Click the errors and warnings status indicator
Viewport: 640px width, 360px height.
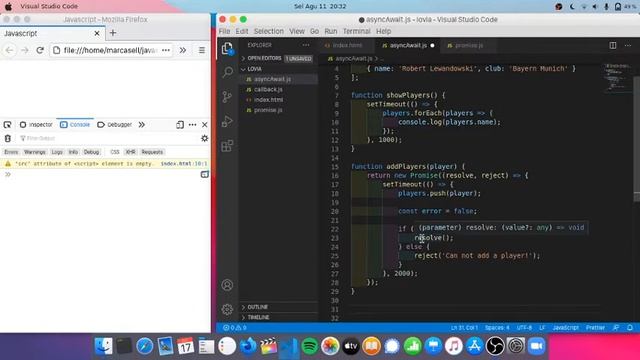click(235, 328)
